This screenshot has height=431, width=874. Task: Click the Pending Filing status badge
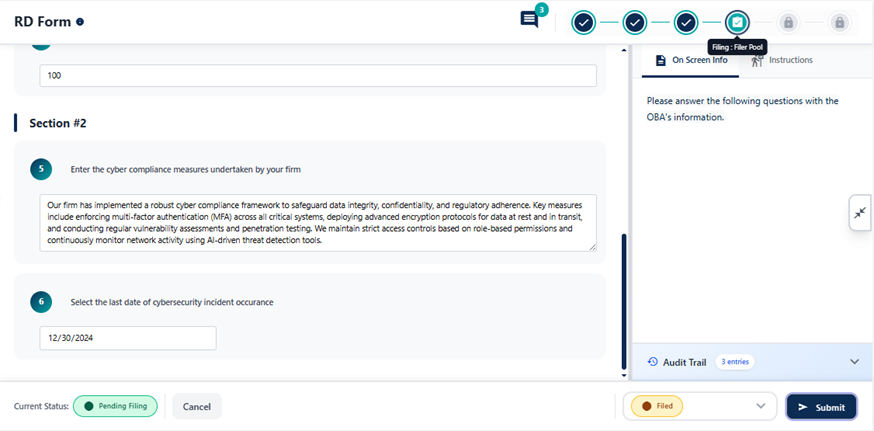point(115,406)
